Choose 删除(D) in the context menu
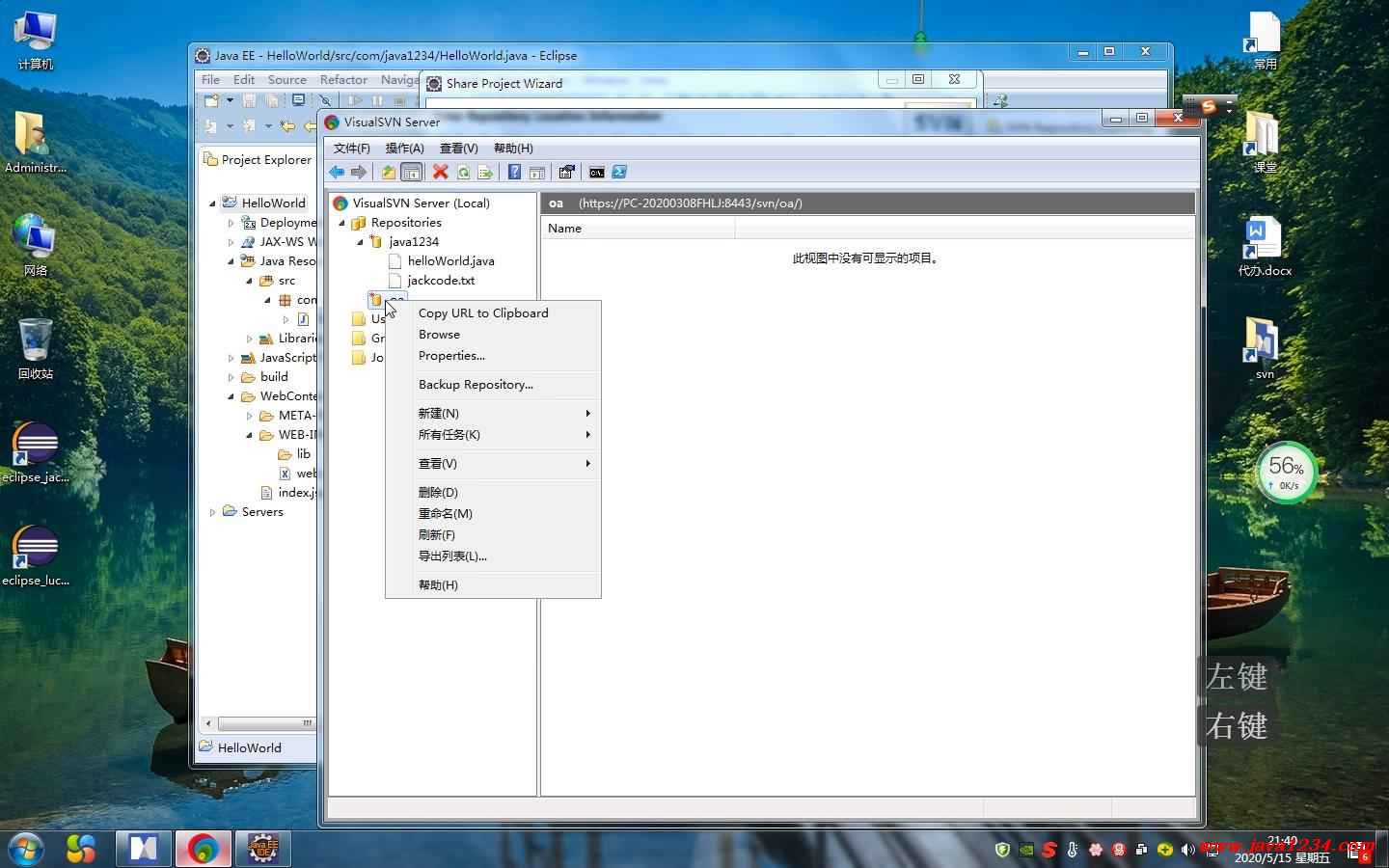 [493, 493]
